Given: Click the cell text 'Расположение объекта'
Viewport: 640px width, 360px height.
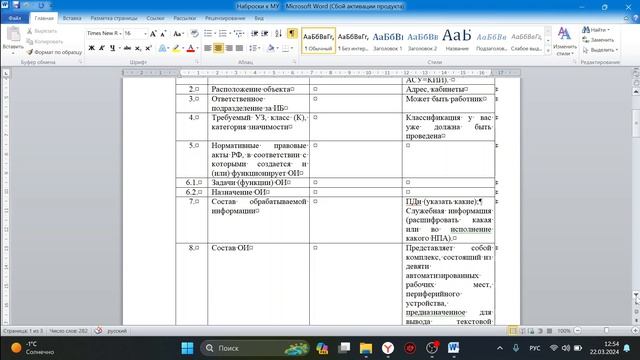Looking at the screenshot, I should coord(250,89).
